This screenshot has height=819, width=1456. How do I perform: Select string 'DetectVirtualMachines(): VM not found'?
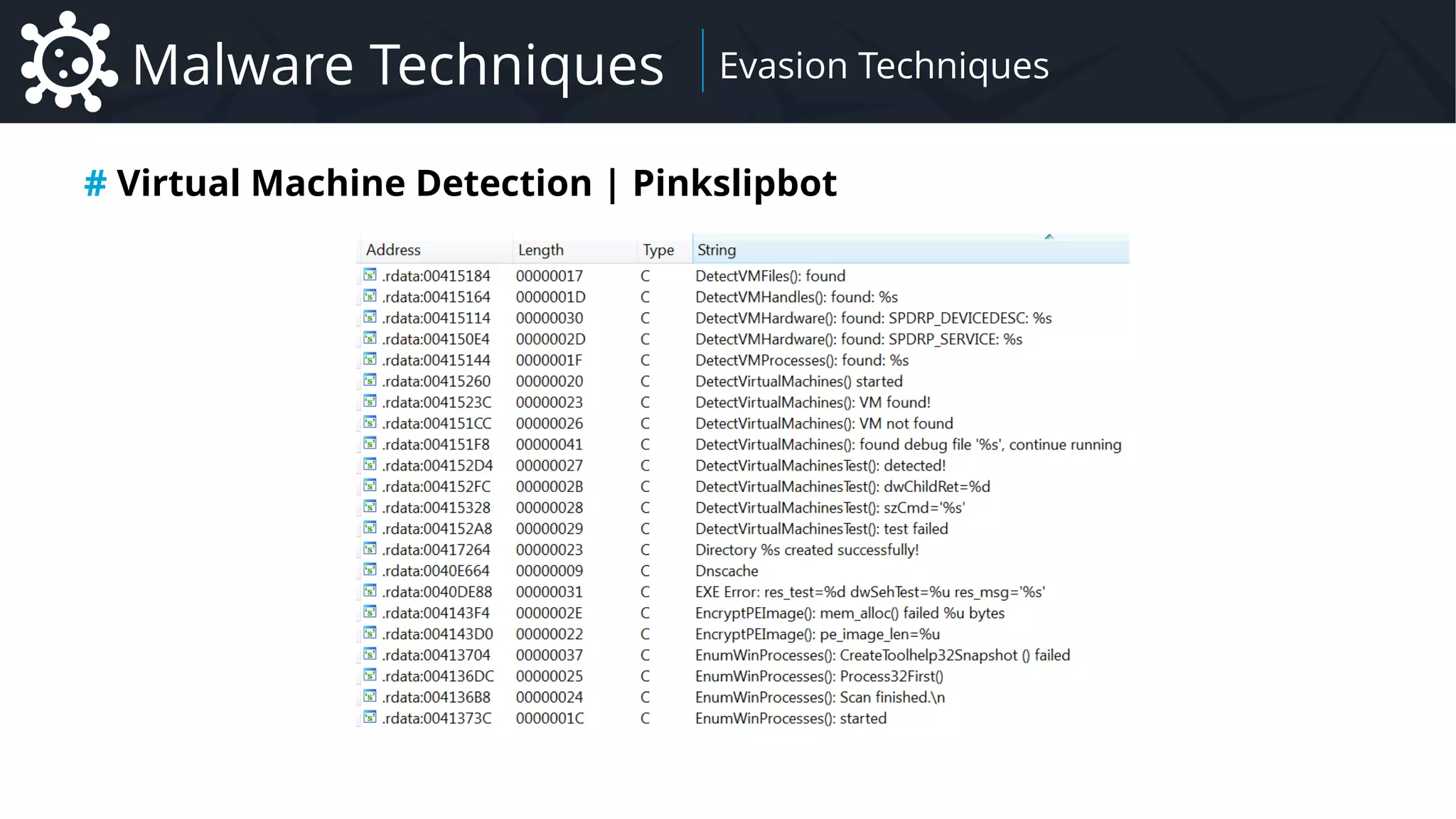tap(824, 424)
